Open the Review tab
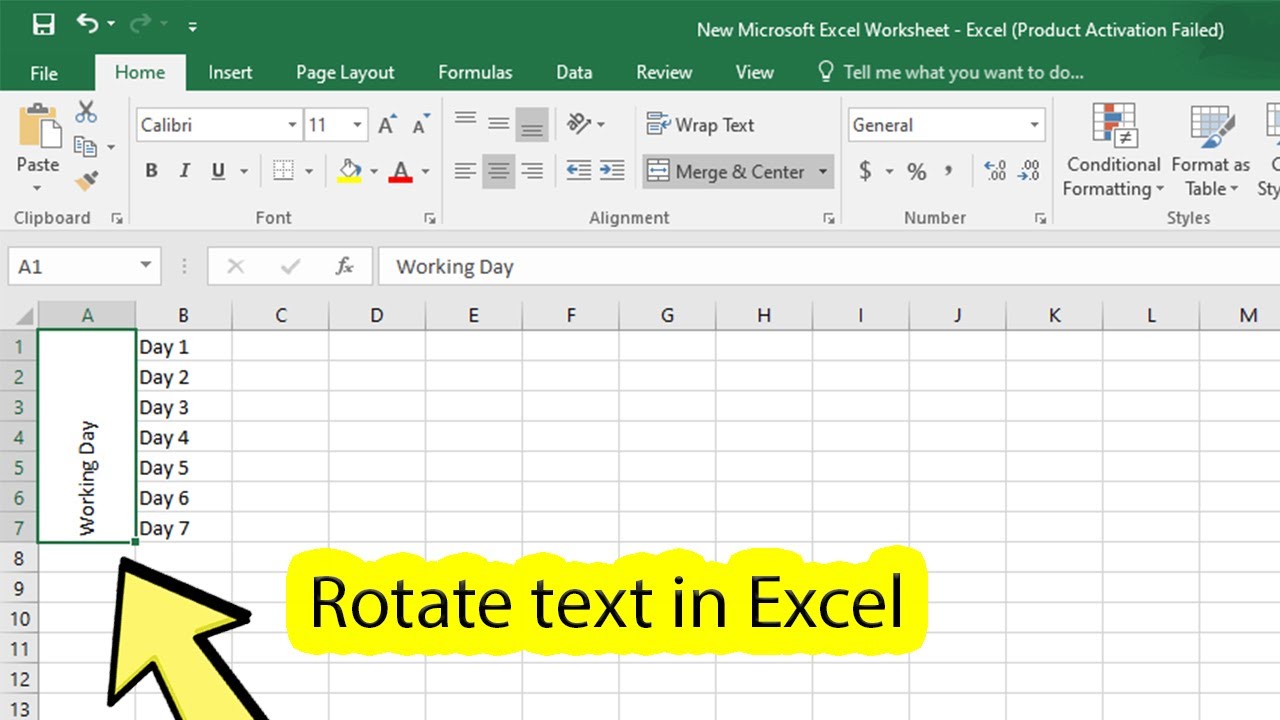The height and width of the screenshot is (720, 1280). (x=664, y=72)
